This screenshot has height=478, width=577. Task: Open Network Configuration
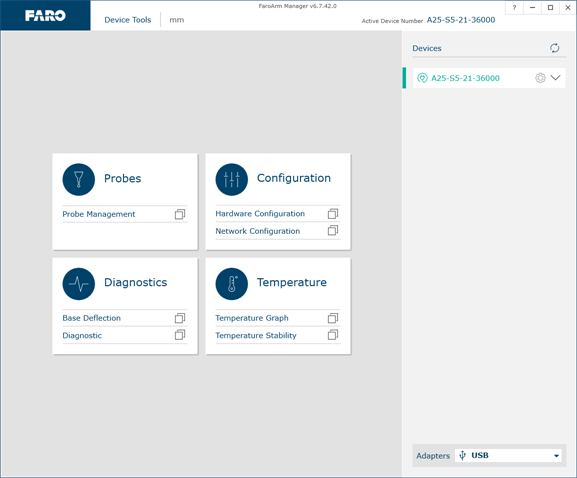click(x=258, y=231)
